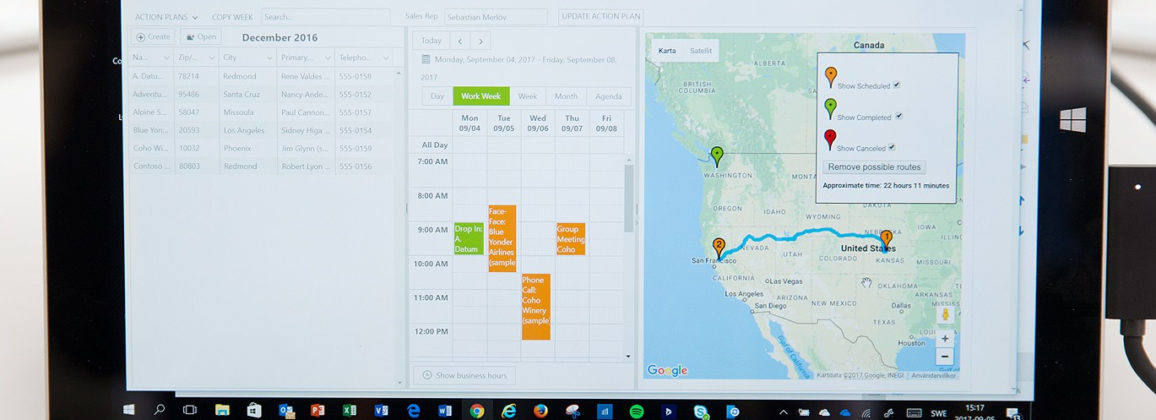Open the Drop In: A. Datum appointment
The width and height of the screenshot is (1156, 420).
coord(469,239)
